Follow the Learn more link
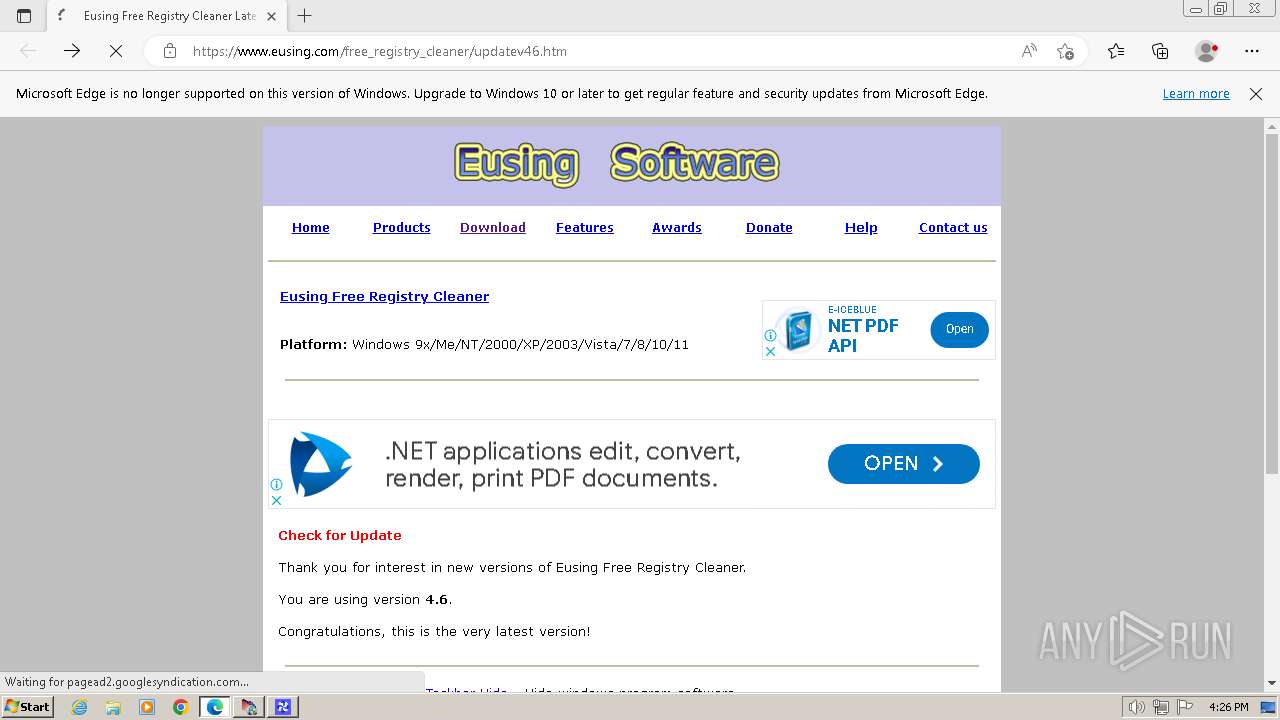The height and width of the screenshot is (720, 1280). 1196,93
